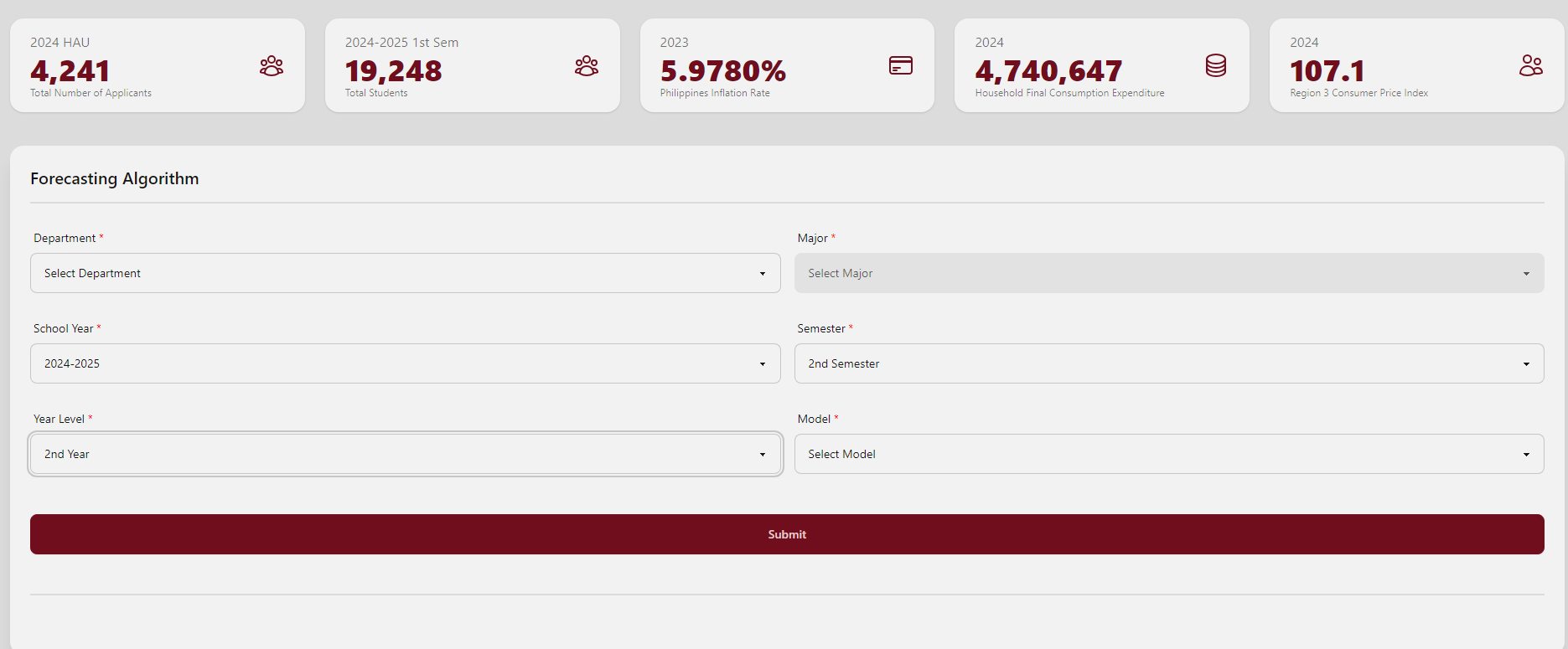Expand the Semester dropdown showing 2nd Semester
The width and height of the screenshot is (1568, 649).
click(x=1168, y=363)
